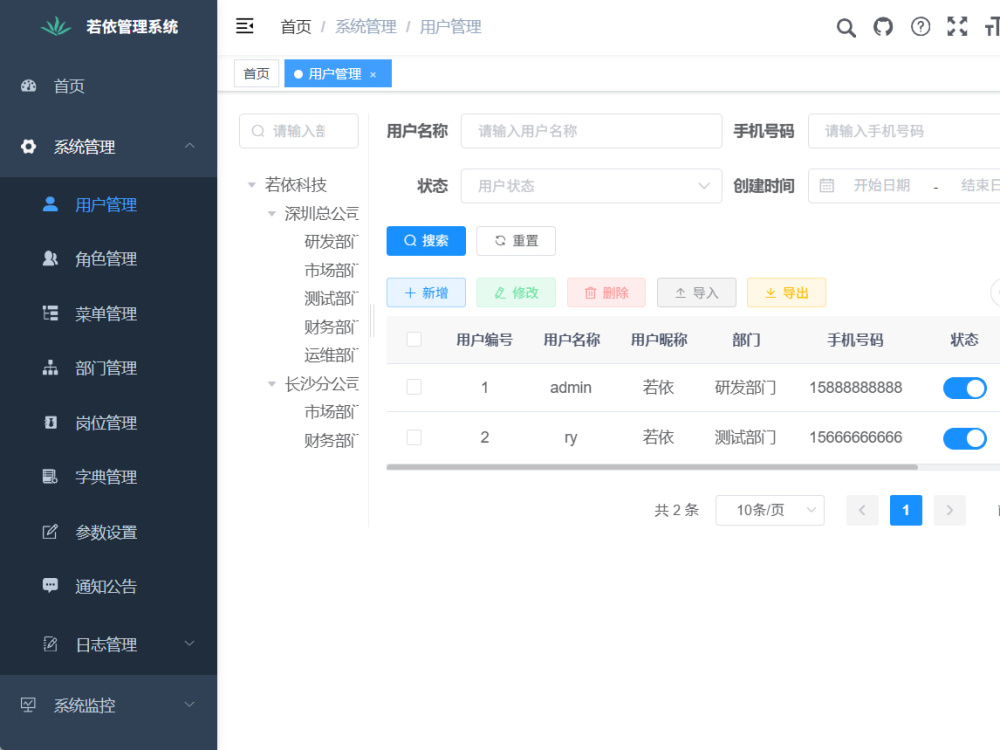1000x750 pixels.
Task: Click the table horizontal scrollbar
Action: 652,467
